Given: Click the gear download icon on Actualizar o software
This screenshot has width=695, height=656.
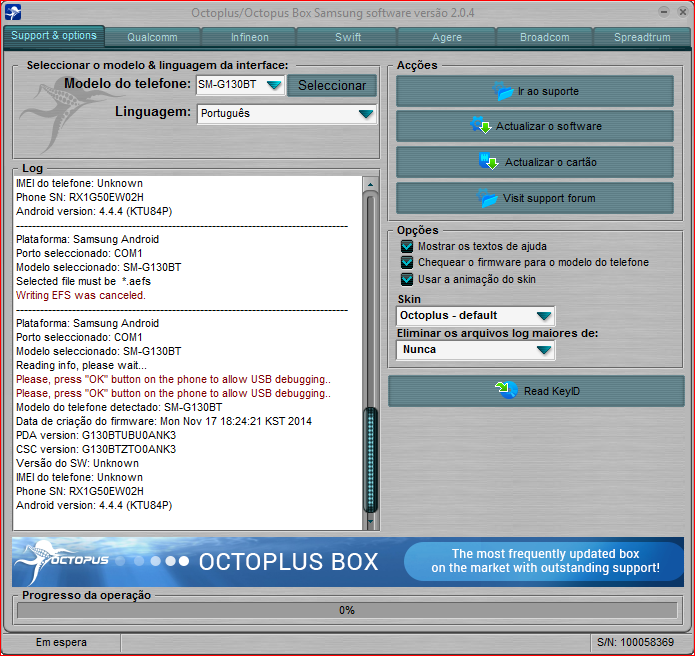Looking at the screenshot, I should (480, 126).
